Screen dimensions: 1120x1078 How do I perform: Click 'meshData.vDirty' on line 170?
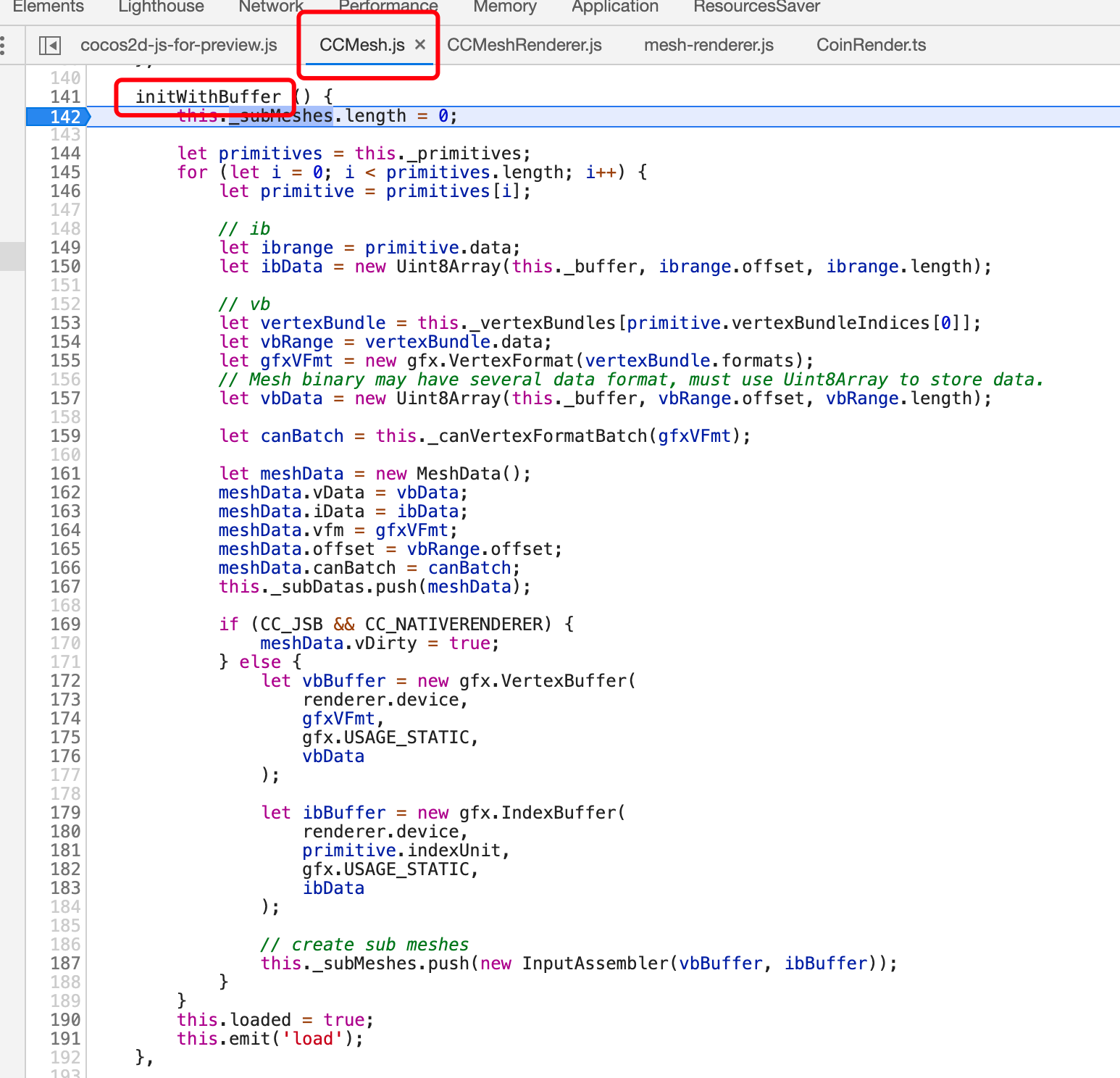[x=338, y=643]
